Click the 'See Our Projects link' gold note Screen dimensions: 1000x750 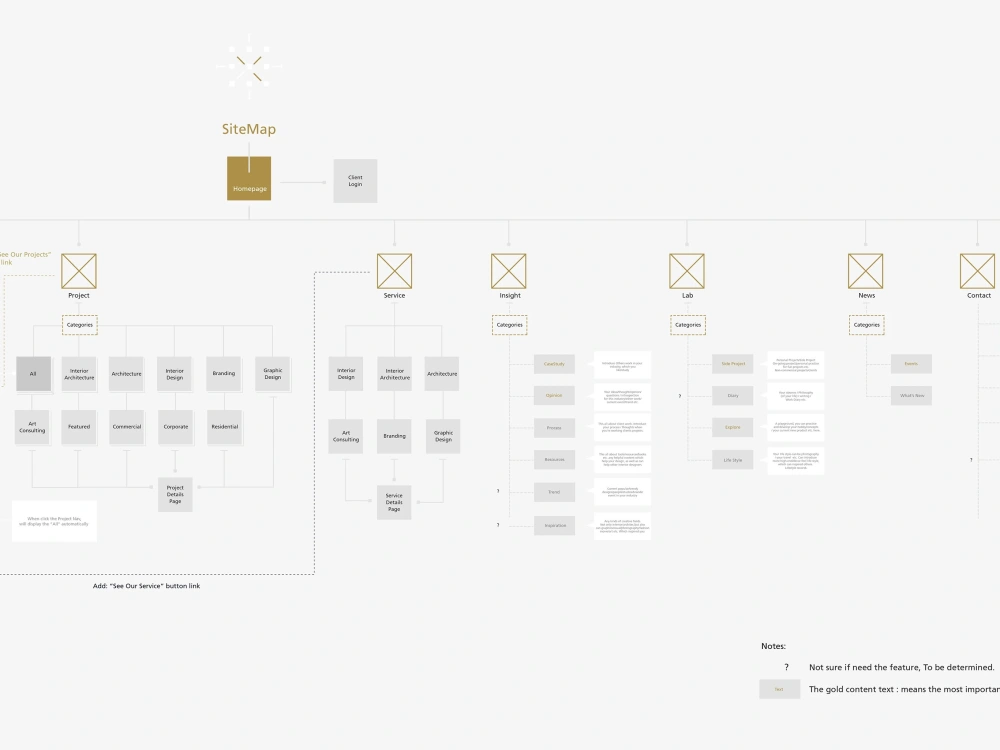[x=26, y=258]
